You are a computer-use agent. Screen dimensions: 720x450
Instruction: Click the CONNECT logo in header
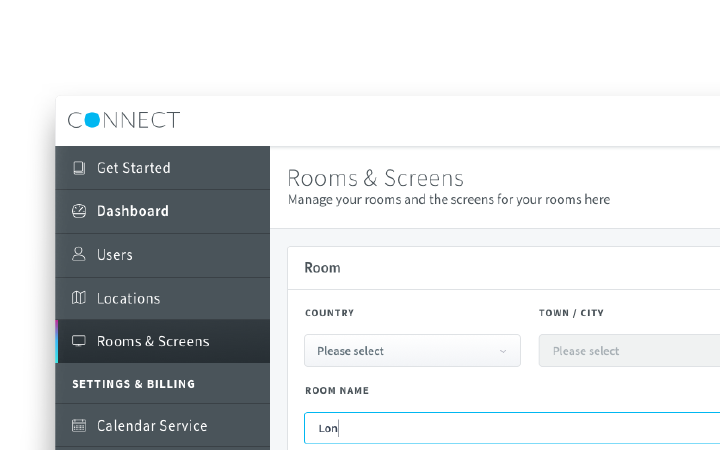click(x=124, y=120)
